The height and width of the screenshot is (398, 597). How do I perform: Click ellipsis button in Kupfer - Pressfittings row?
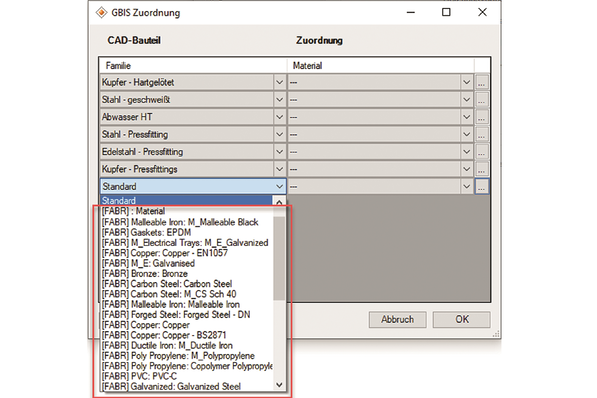pyautogui.click(x=482, y=169)
